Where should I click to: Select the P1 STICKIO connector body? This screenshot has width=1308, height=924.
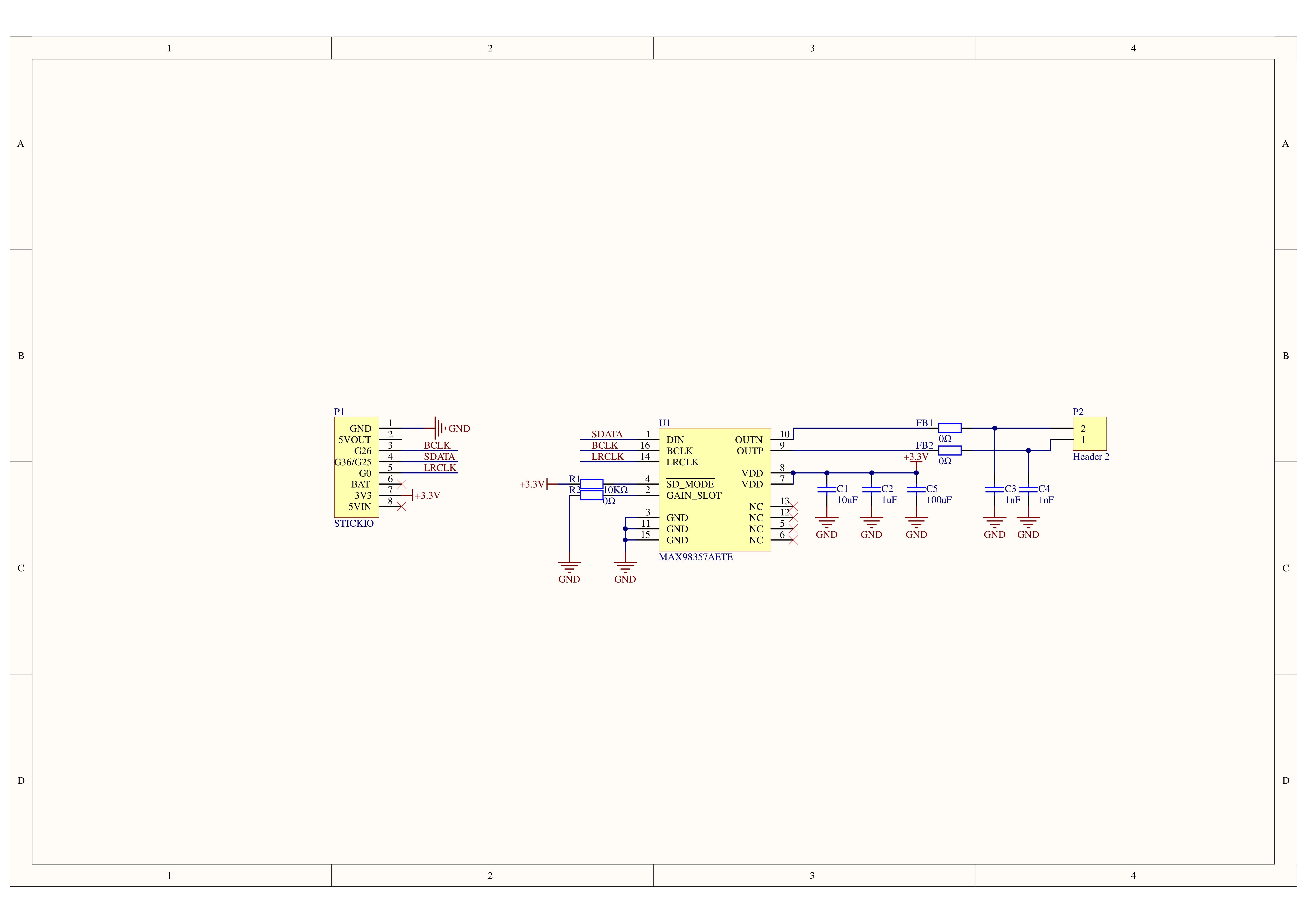click(357, 467)
